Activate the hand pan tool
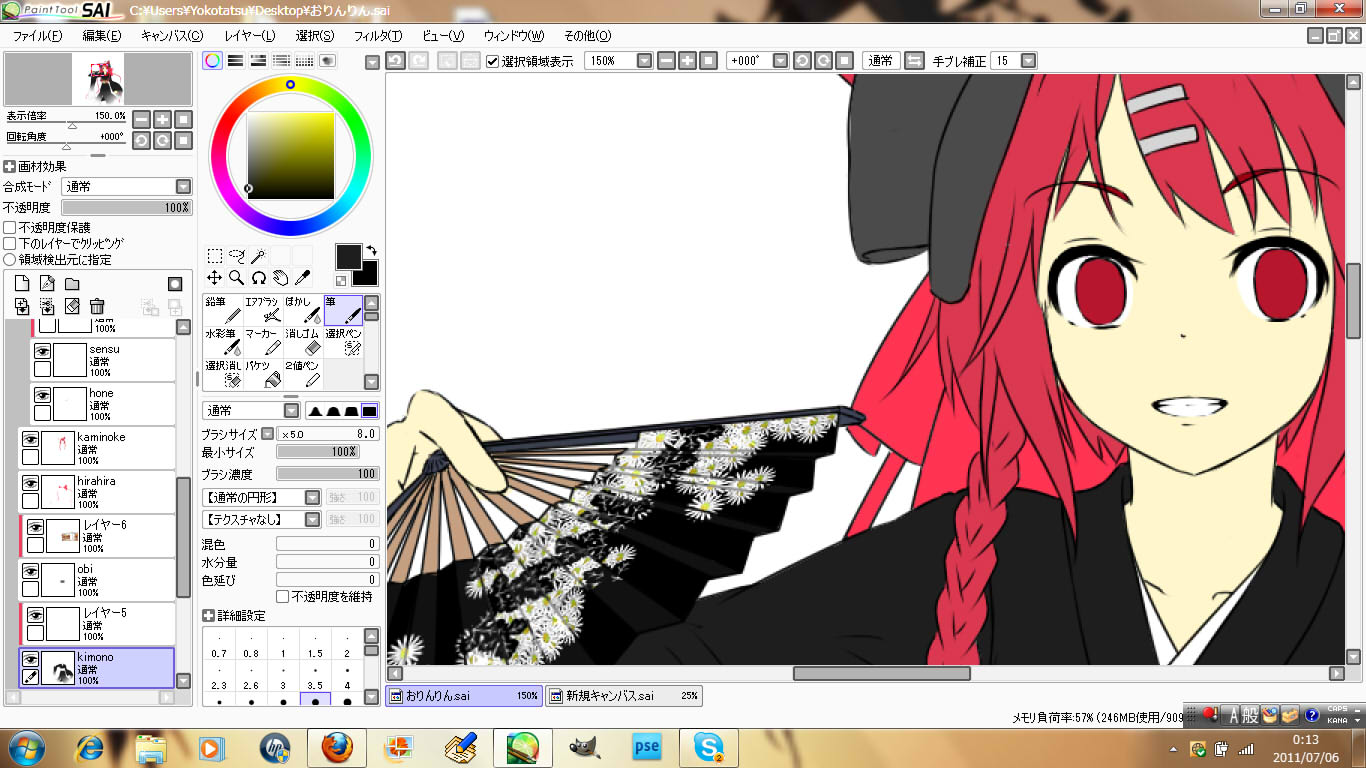Viewport: 1366px width, 769px height. tap(280, 277)
